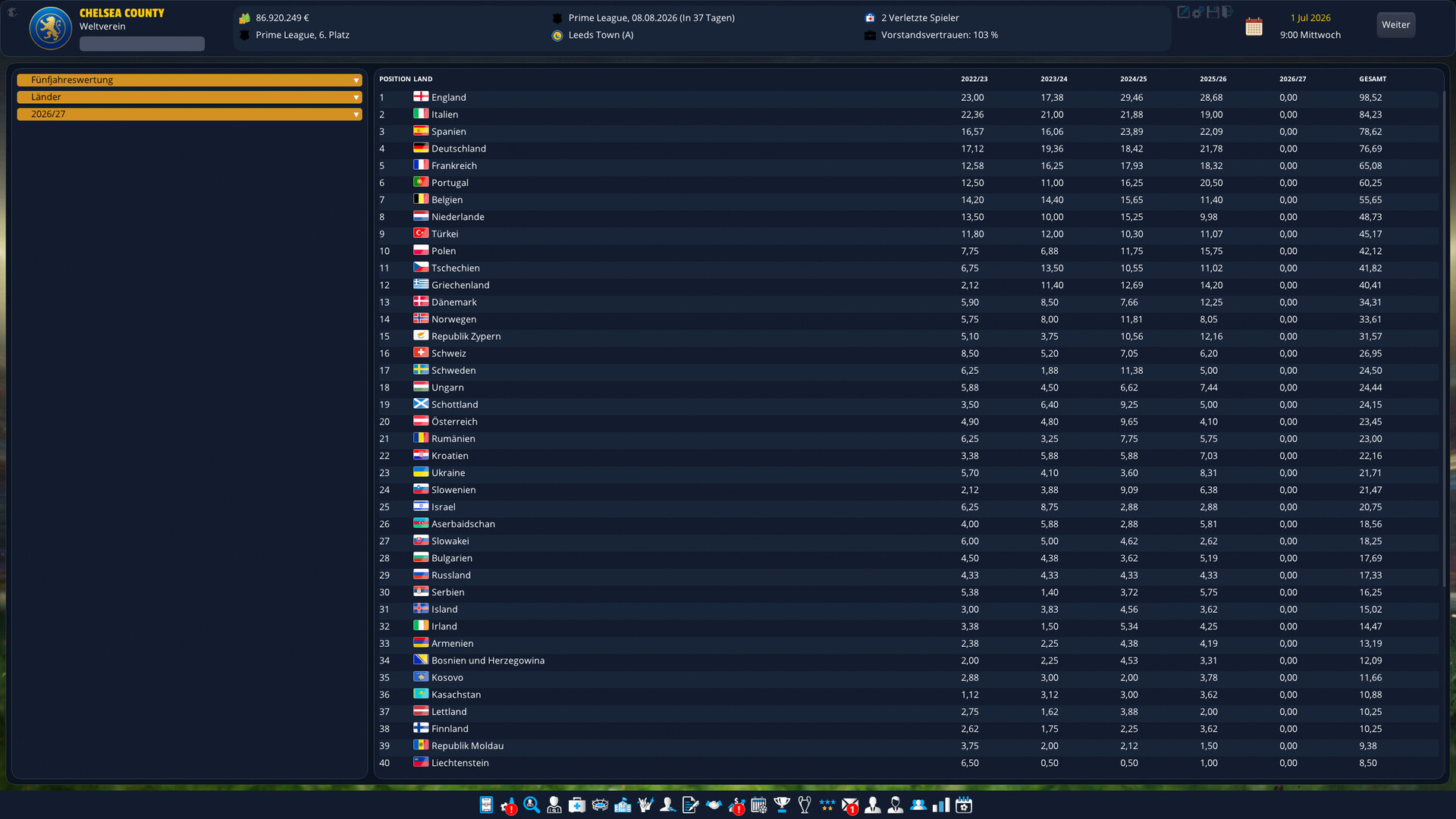1456x819 pixels.
Task: Open the cheering fans icon
Action: click(645, 805)
